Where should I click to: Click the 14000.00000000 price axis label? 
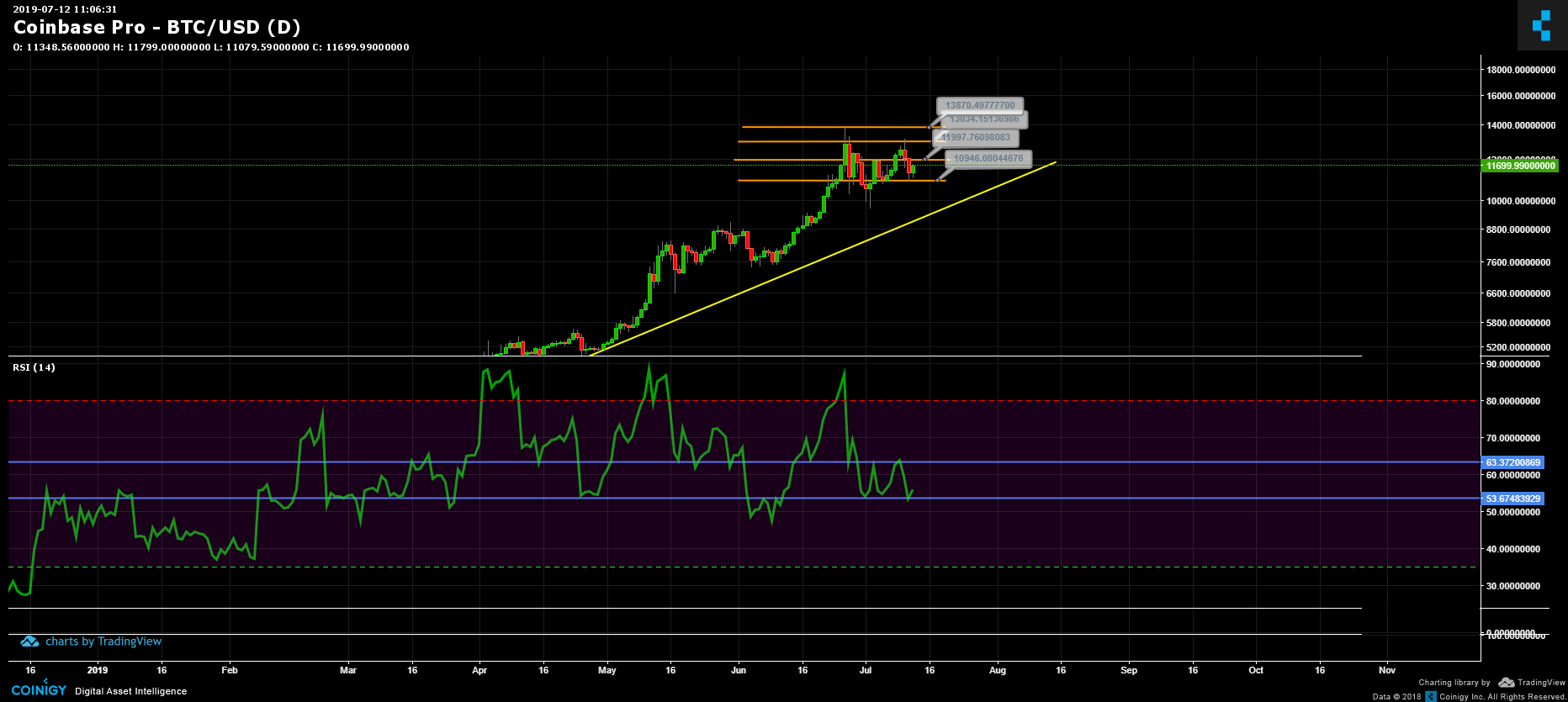(x=1521, y=125)
